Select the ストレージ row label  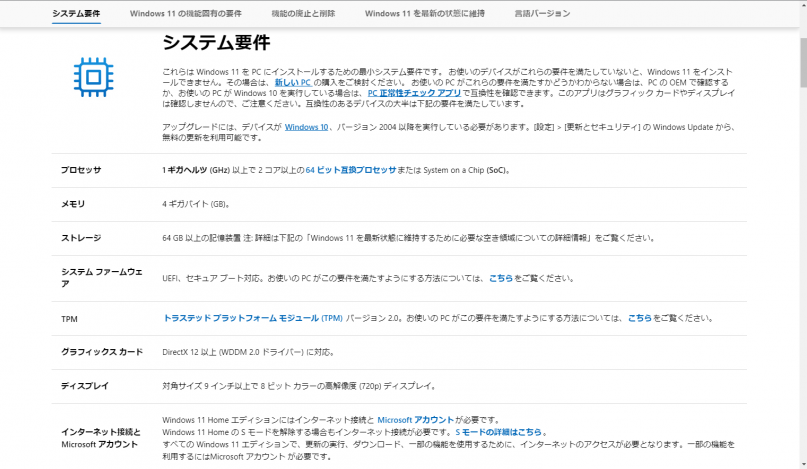[x=81, y=238]
